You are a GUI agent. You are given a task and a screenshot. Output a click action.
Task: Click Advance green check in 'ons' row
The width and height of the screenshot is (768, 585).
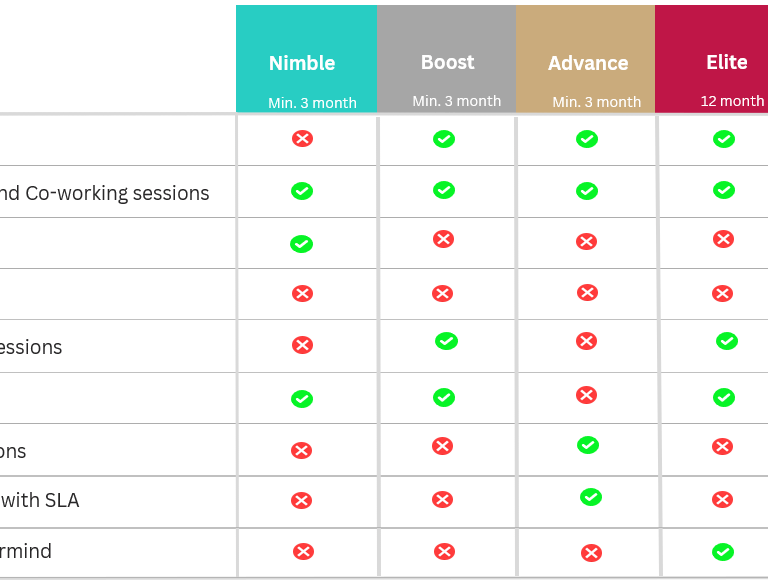tap(588, 444)
